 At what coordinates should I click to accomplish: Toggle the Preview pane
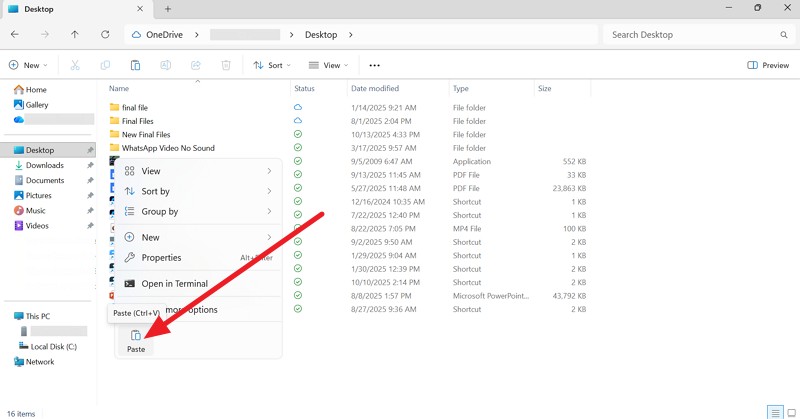pos(768,65)
